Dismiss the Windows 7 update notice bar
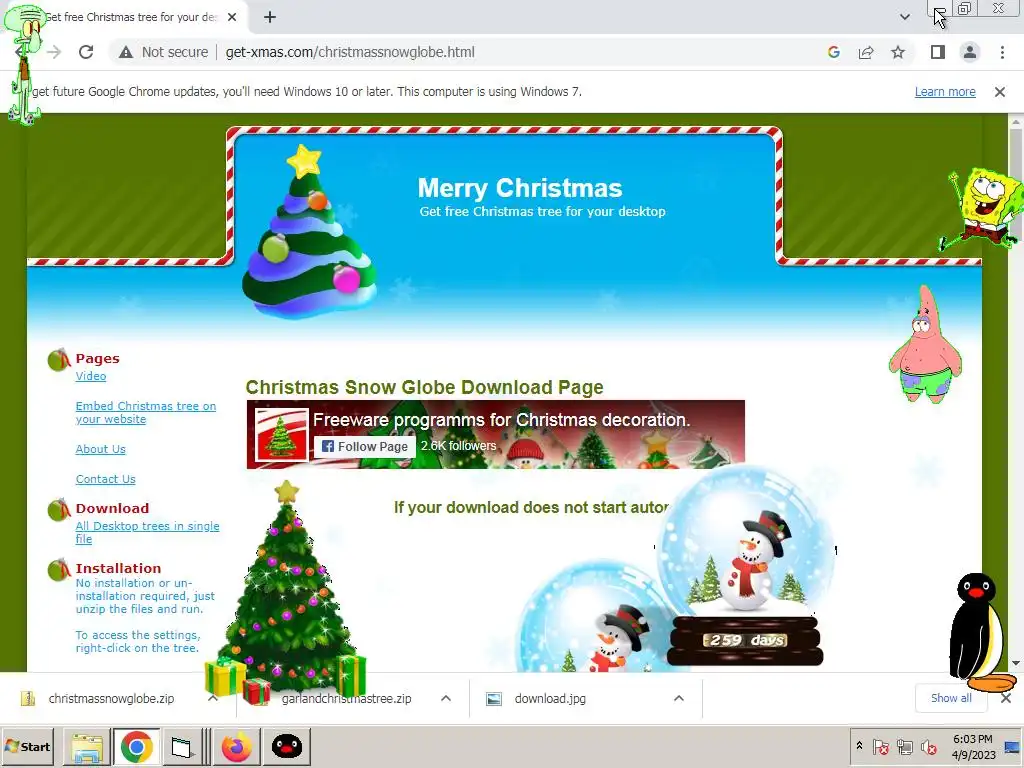1024x768 pixels. click(x=1000, y=92)
